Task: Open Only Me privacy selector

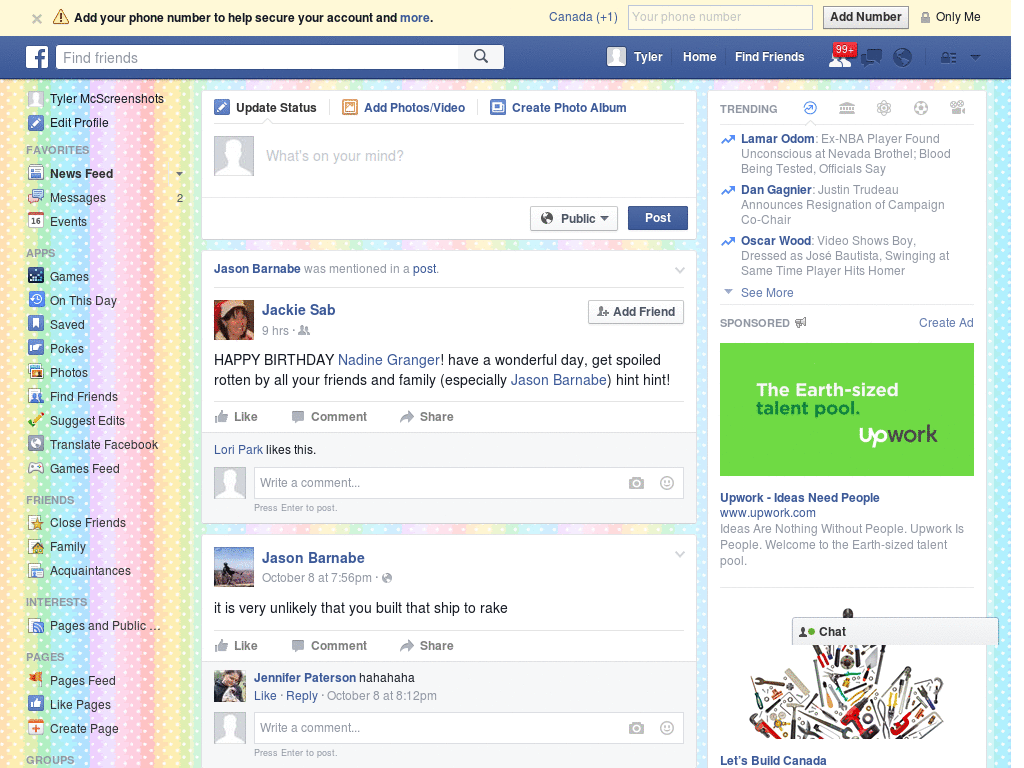Action: point(951,17)
